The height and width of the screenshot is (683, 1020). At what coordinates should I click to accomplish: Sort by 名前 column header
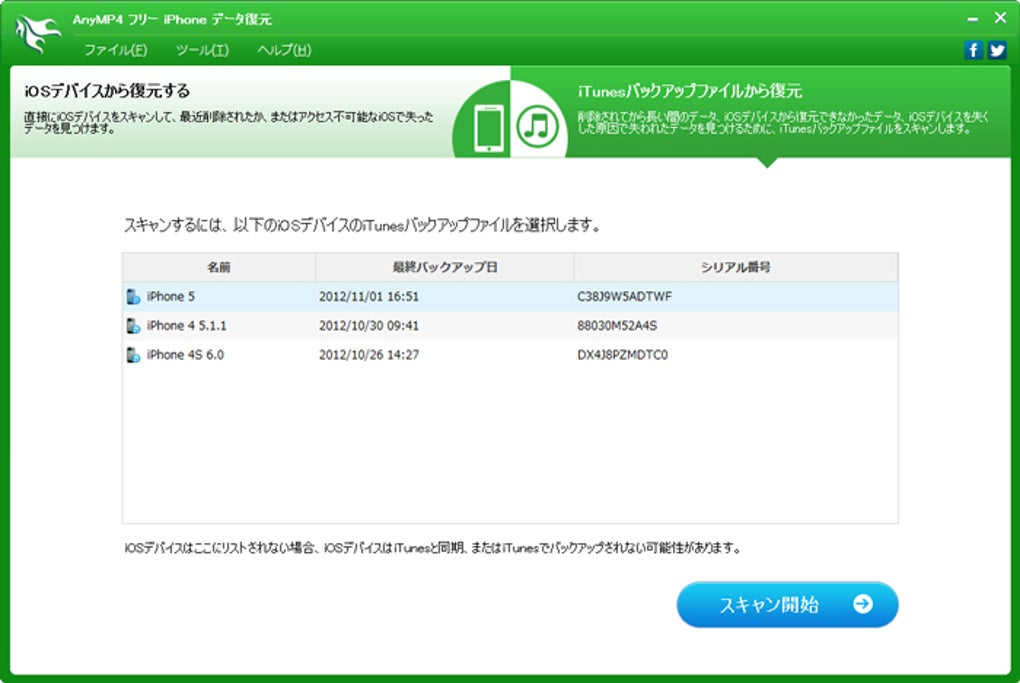pos(219,267)
